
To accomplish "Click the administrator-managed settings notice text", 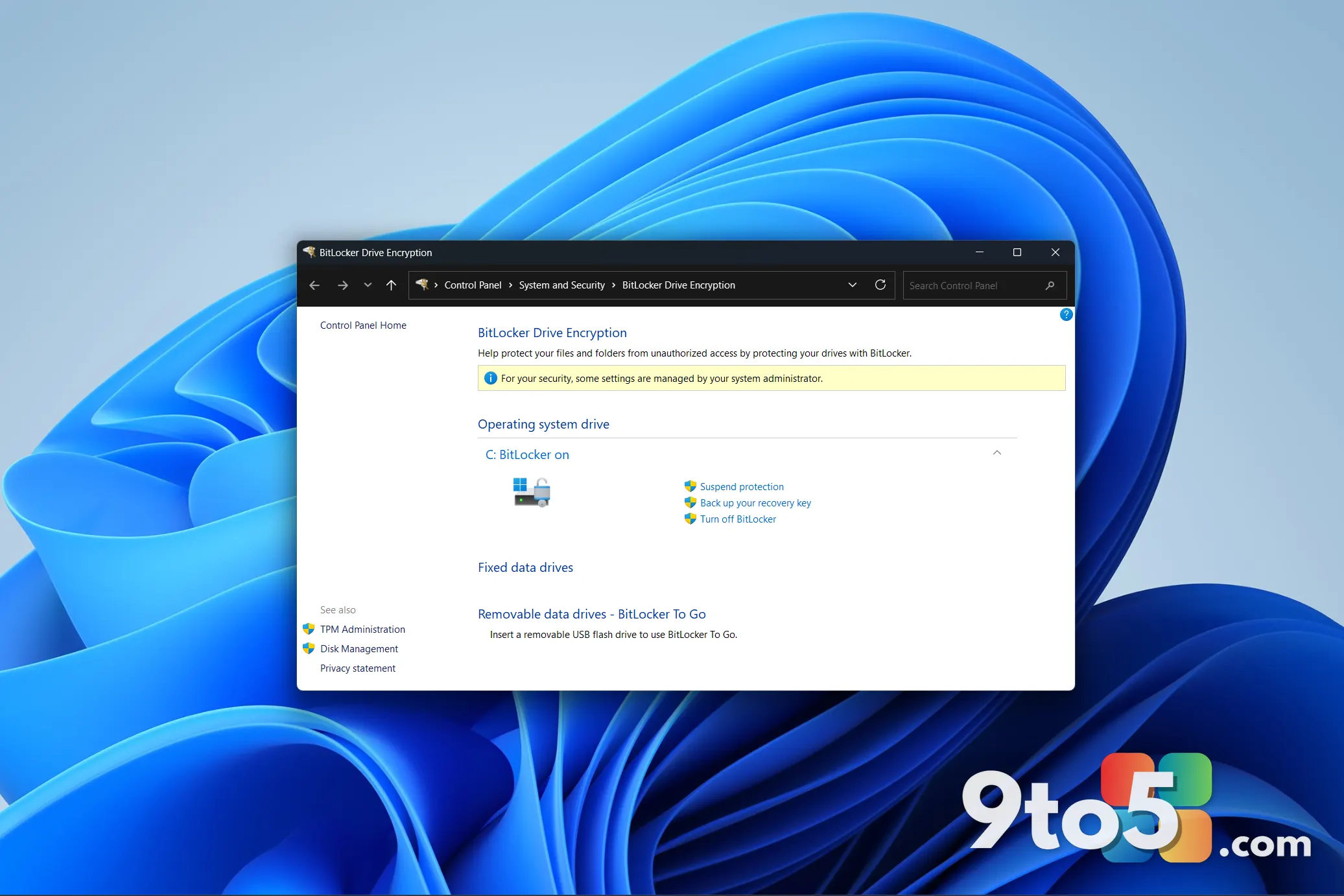I will click(661, 379).
